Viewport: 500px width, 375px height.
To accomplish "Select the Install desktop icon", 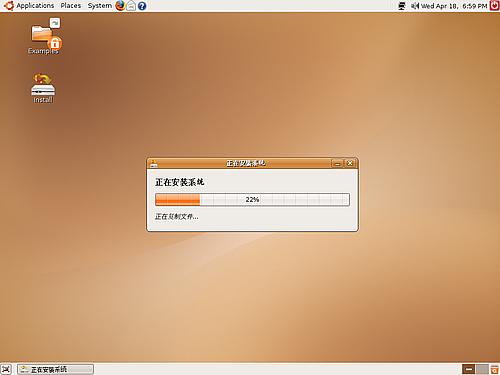I will (43, 88).
